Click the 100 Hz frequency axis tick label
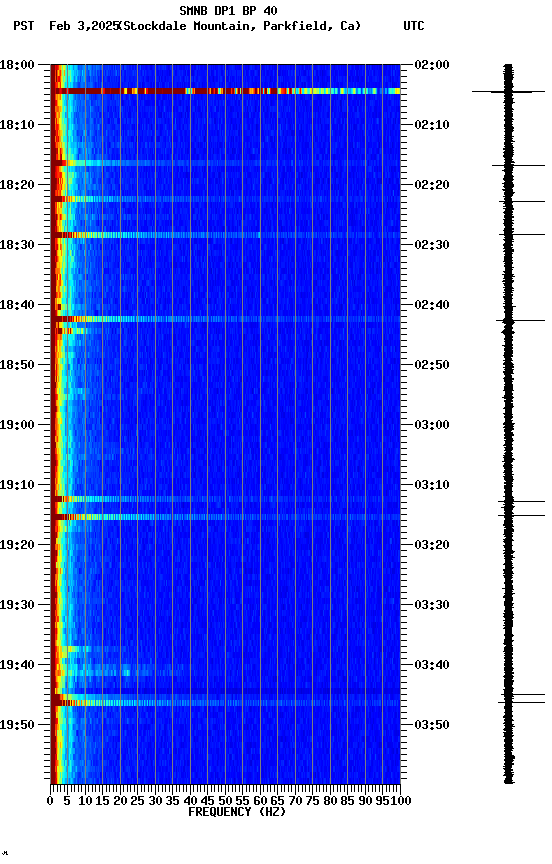 [401, 801]
